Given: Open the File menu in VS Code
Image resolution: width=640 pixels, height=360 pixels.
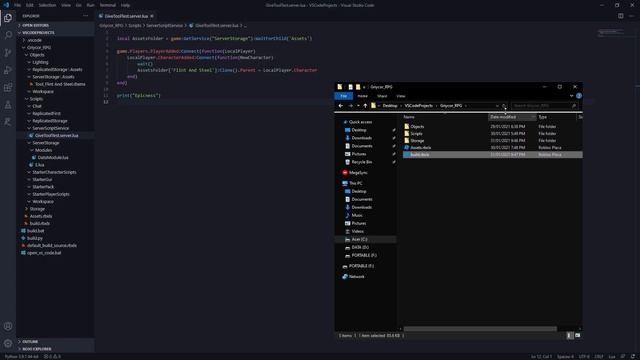Looking at the screenshot, I should pyautogui.click(x=18, y=5).
